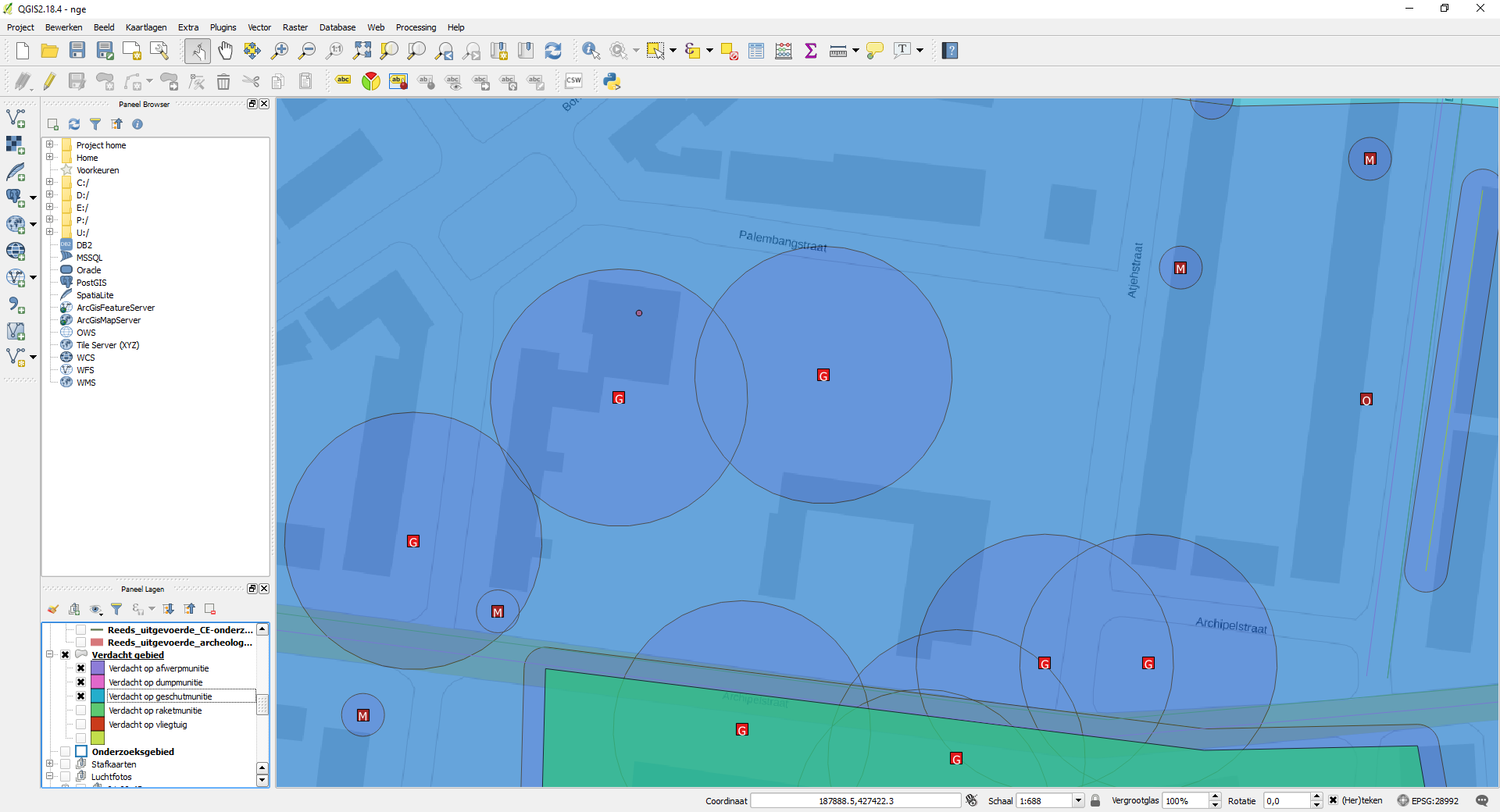Screen dimensions: 1500x812
Task: Open the messages log speech bubble
Action: coord(1482,800)
